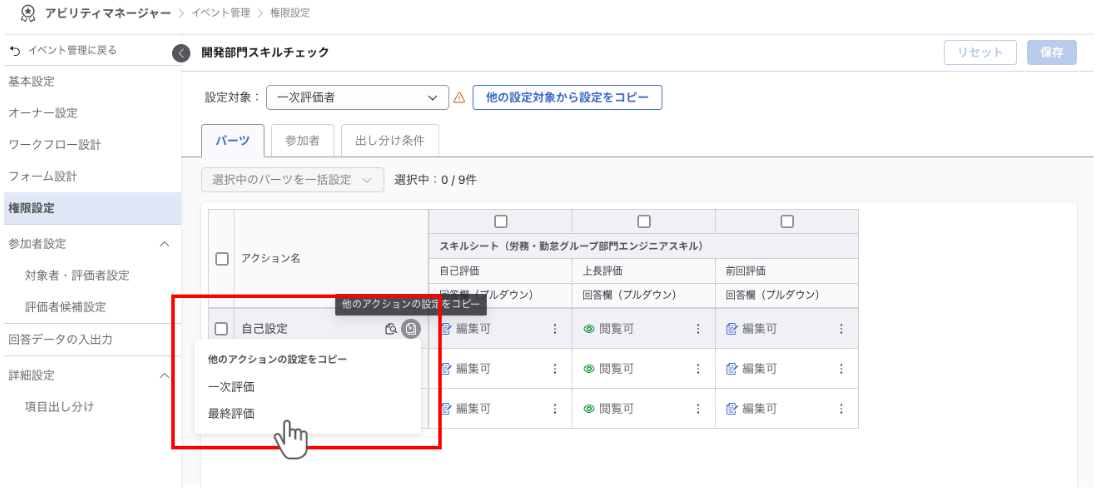This screenshot has width=1103, height=489.
Task: Click the preview magnifier icon in 自己設定 row
Action: click(390, 329)
